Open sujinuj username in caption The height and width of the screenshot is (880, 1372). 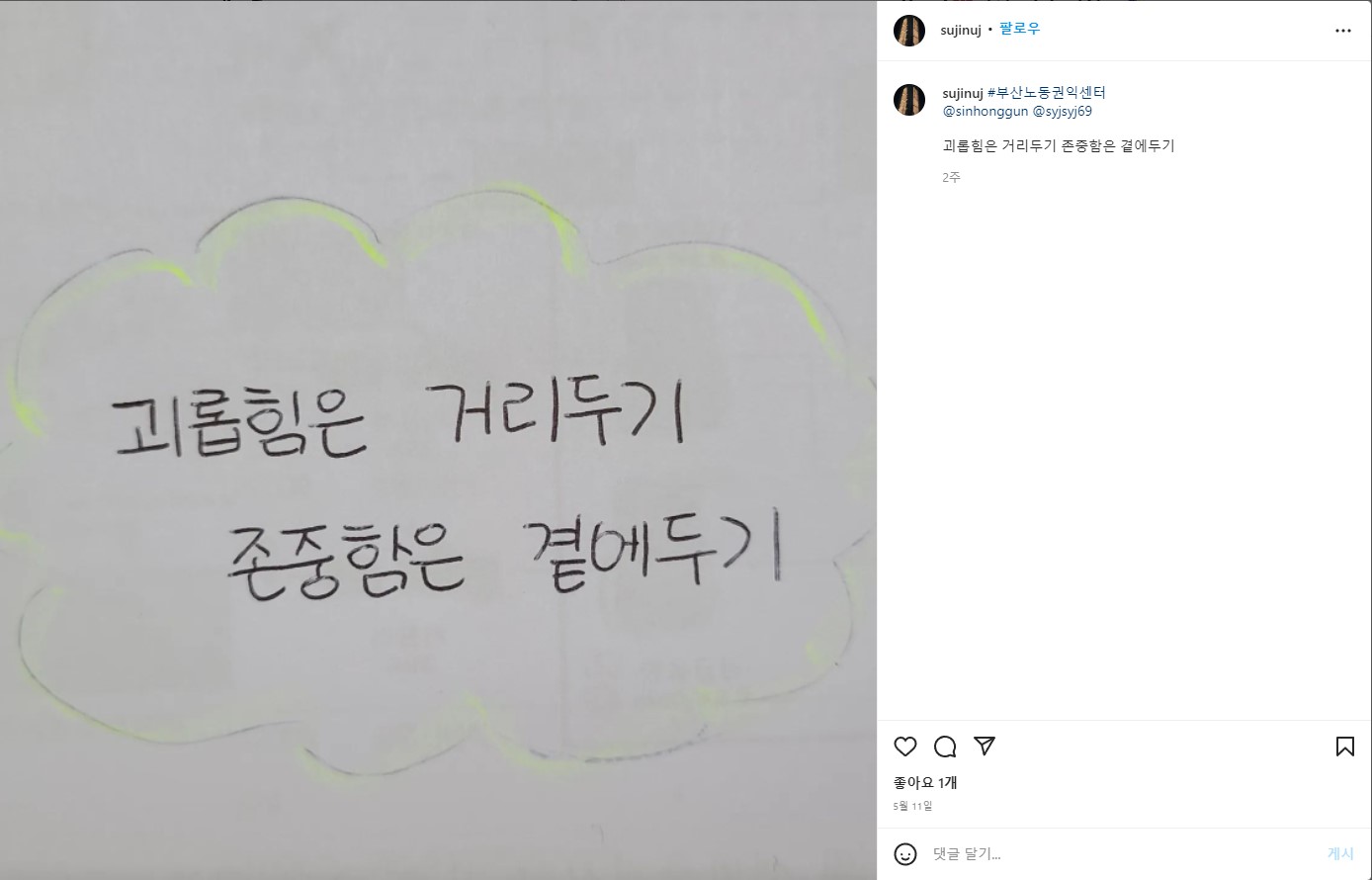click(962, 93)
